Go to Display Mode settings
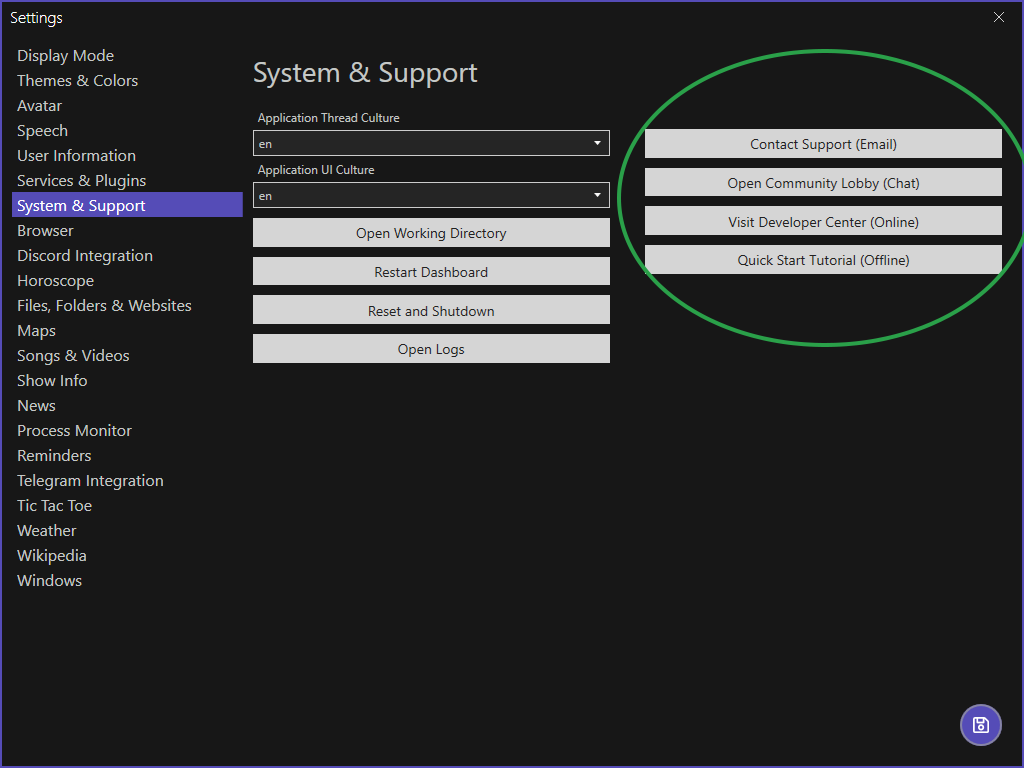The image size is (1024, 768). coord(66,56)
